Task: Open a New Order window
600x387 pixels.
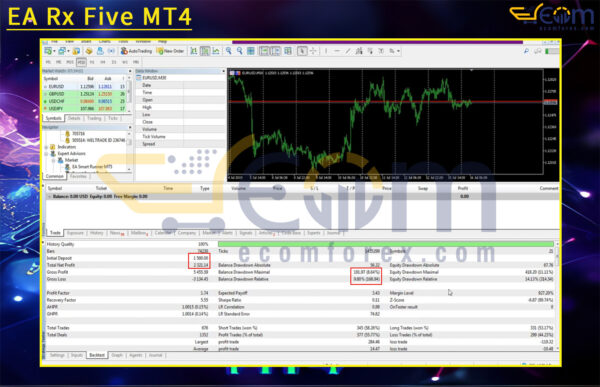Action: 170,51
